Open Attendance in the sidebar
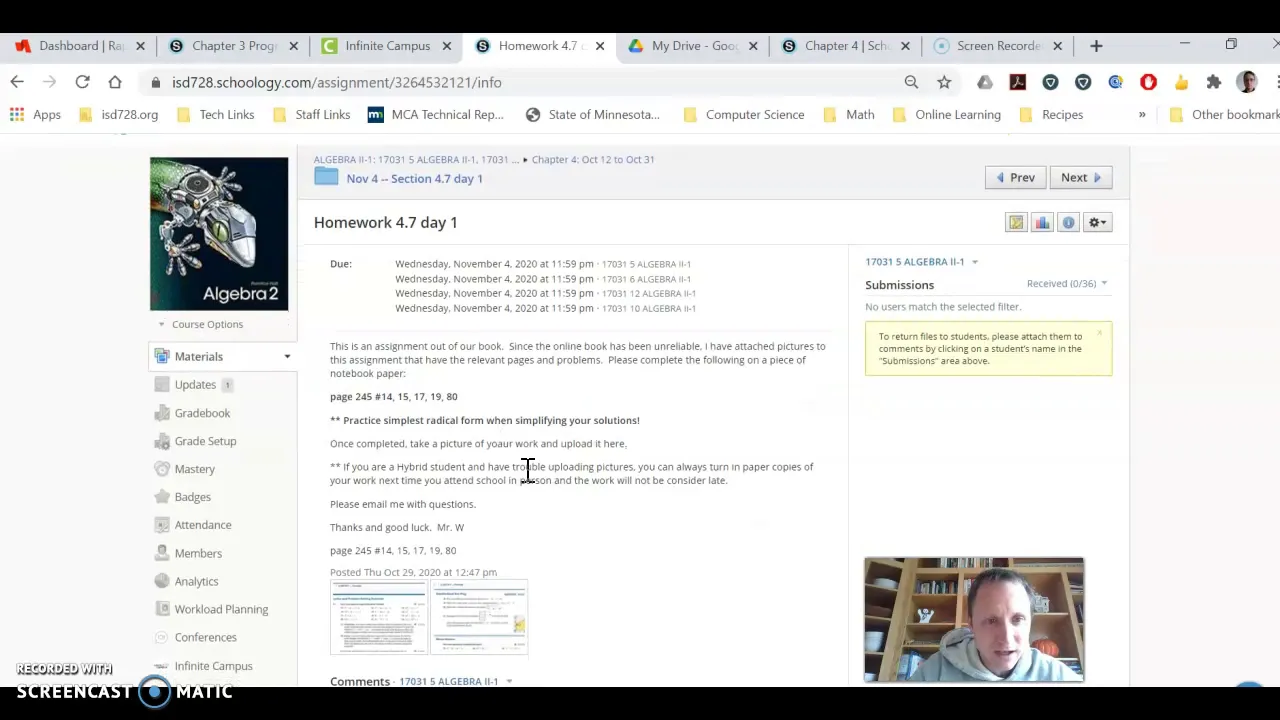Image resolution: width=1280 pixels, height=720 pixels. tap(202, 525)
